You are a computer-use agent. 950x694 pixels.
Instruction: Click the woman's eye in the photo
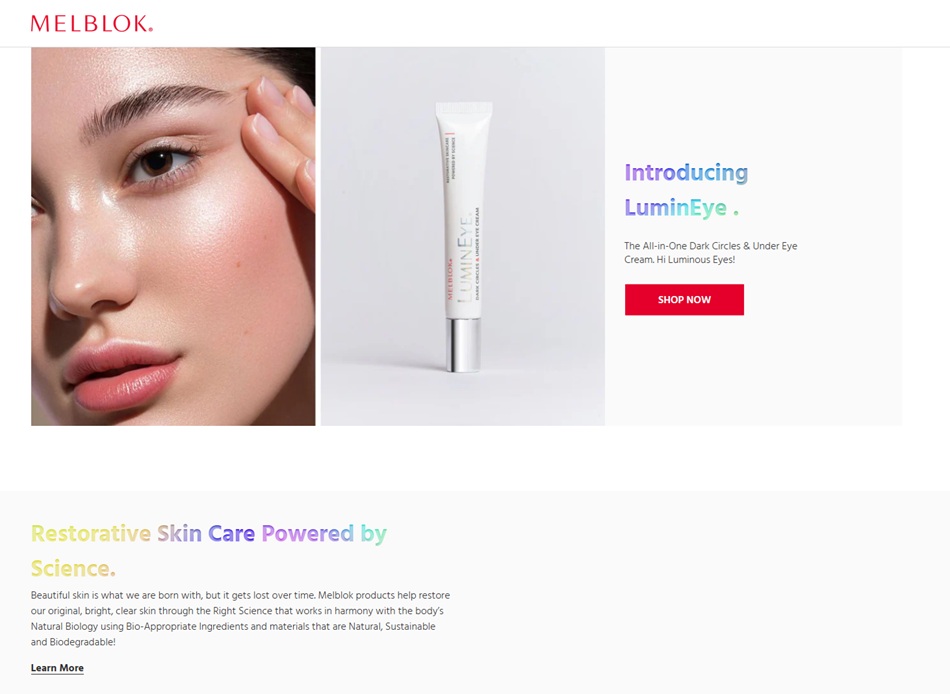161,161
